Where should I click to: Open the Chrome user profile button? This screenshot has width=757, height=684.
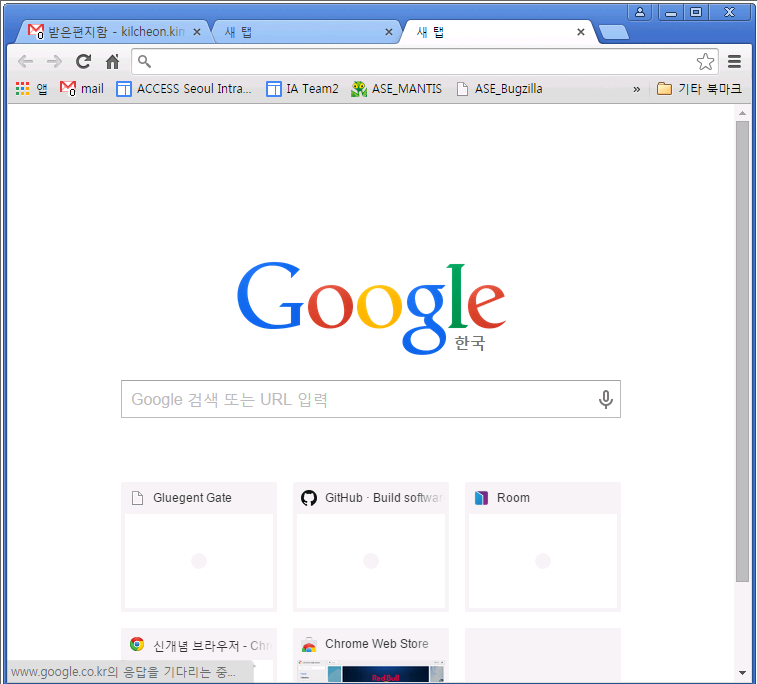pos(640,12)
